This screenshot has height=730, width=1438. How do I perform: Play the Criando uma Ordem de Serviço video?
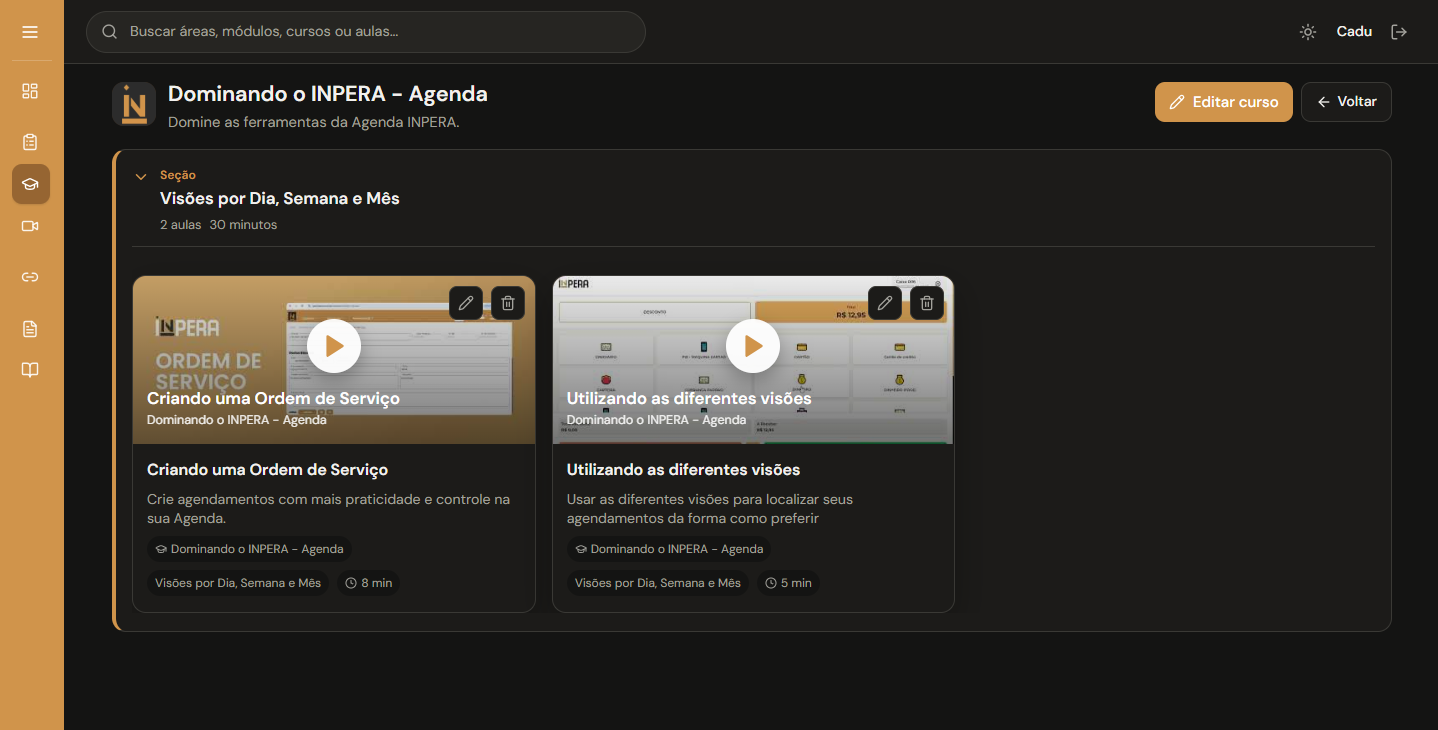334,346
